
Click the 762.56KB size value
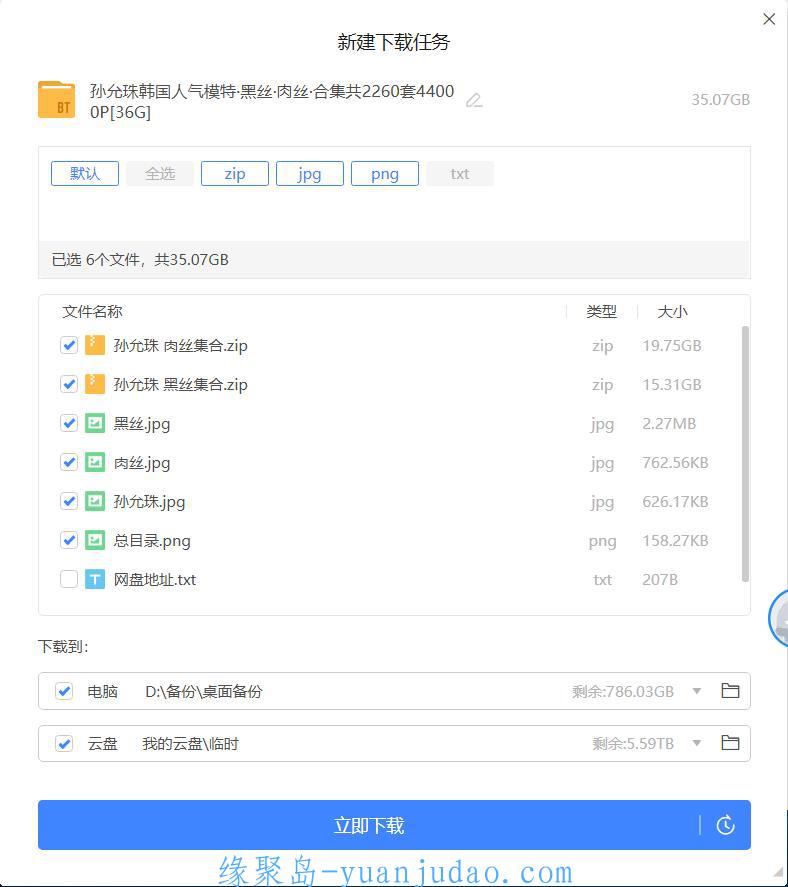click(x=675, y=463)
